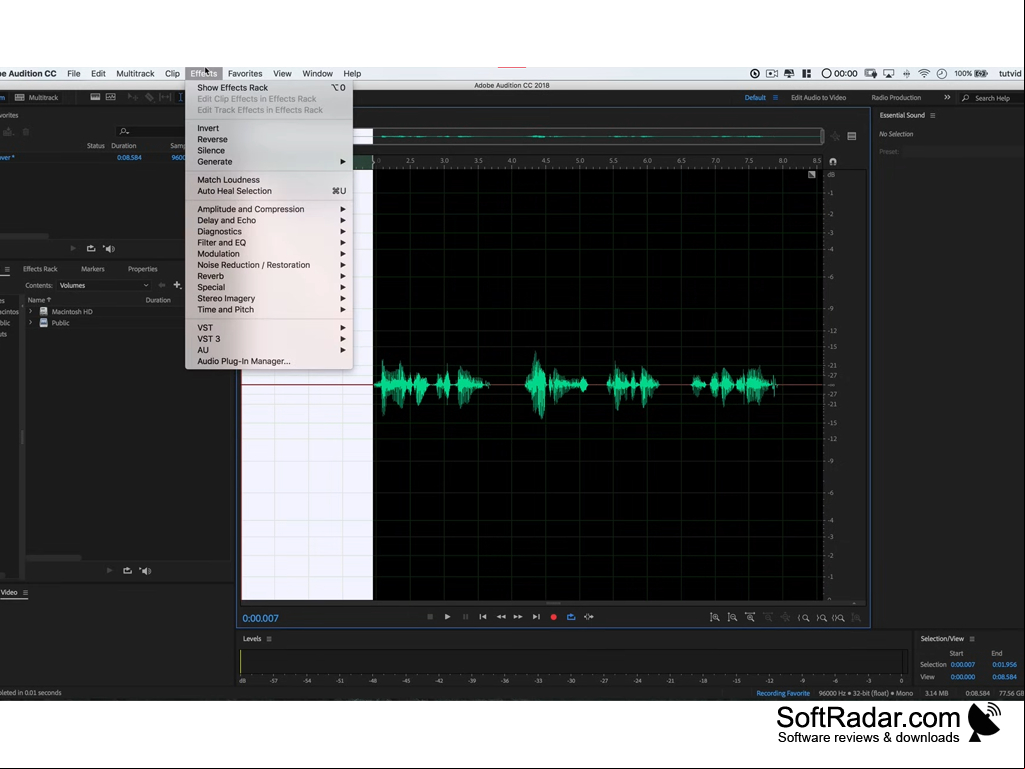Open Audio Plug-In Manager
The height and width of the screenshot is (769, 1025).
coord(269,361)
